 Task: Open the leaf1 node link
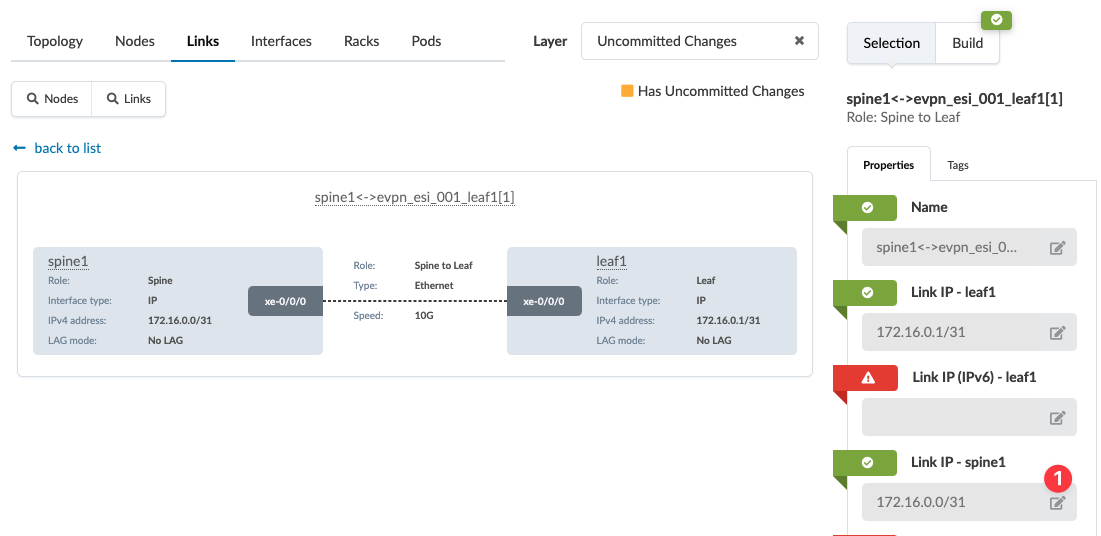[x=610, y=261]
